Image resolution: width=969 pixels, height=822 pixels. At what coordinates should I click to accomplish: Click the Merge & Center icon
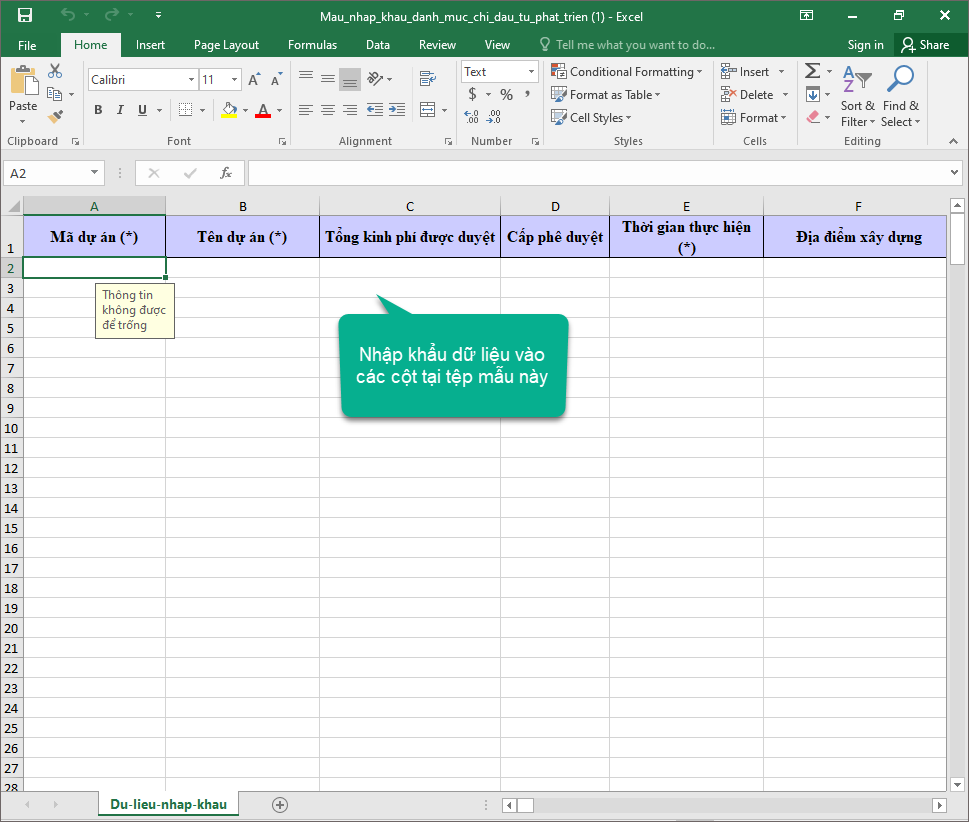click(428, 110)
